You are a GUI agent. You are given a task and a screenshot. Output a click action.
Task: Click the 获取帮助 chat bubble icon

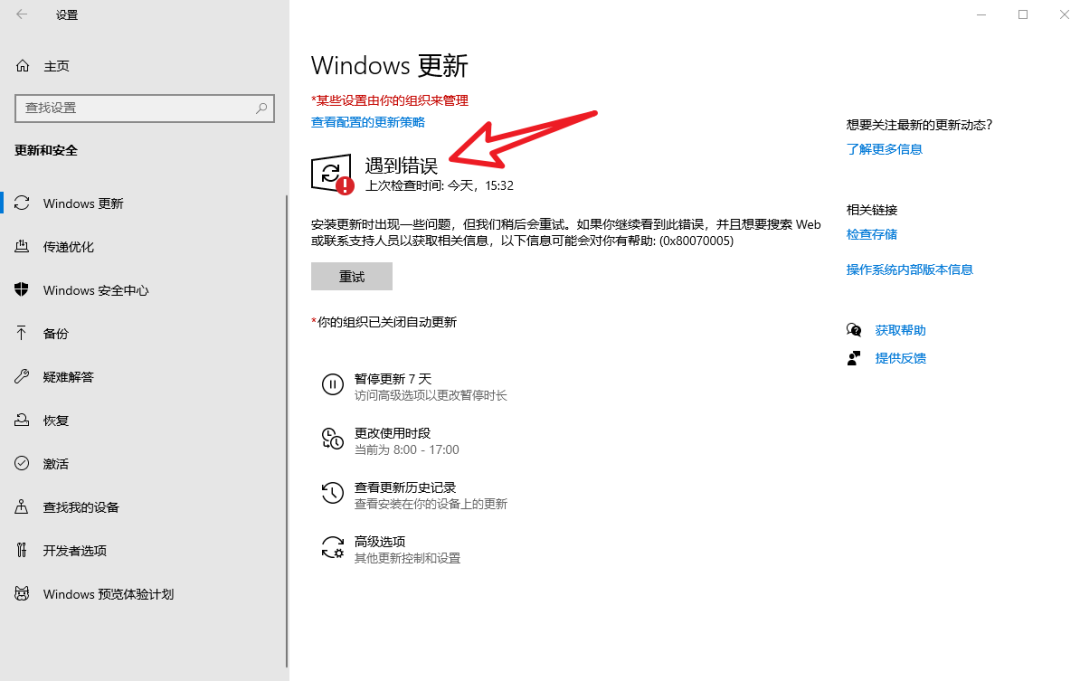click(854, 330)
